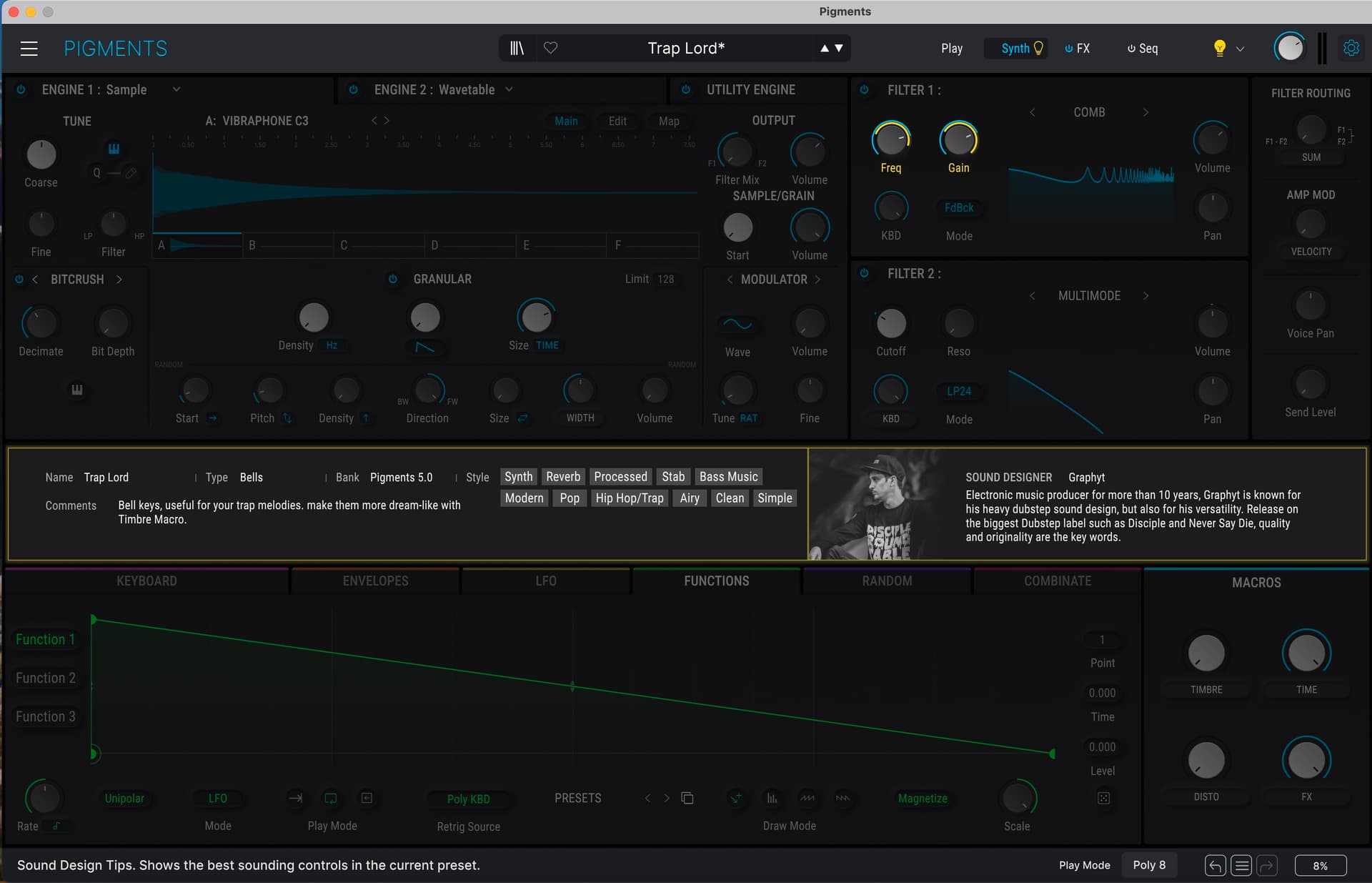Screen dimensions: 1372x883
Task: Disable the Bitcrush power button
Action: 19,279
